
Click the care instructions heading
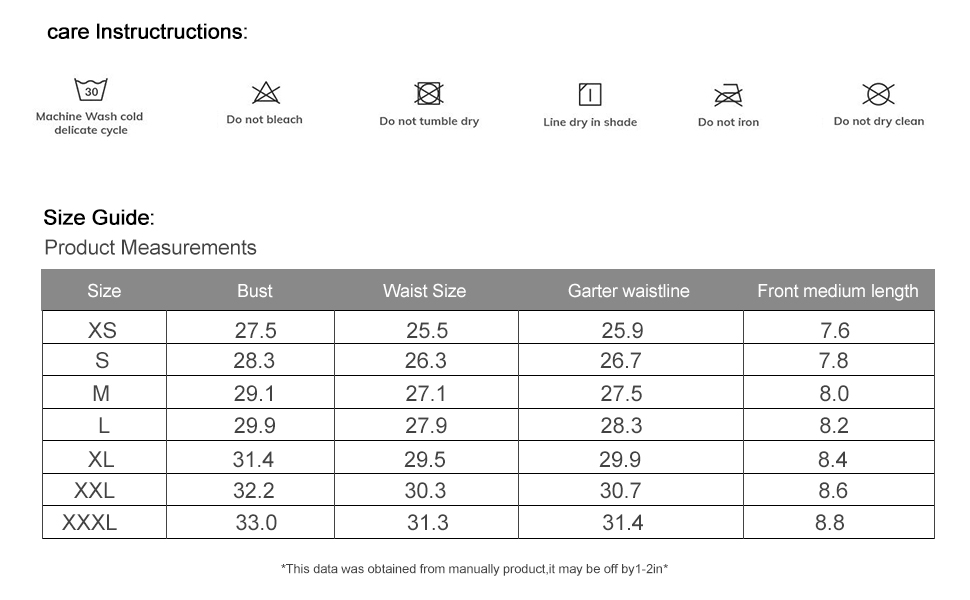coord(147,32)
